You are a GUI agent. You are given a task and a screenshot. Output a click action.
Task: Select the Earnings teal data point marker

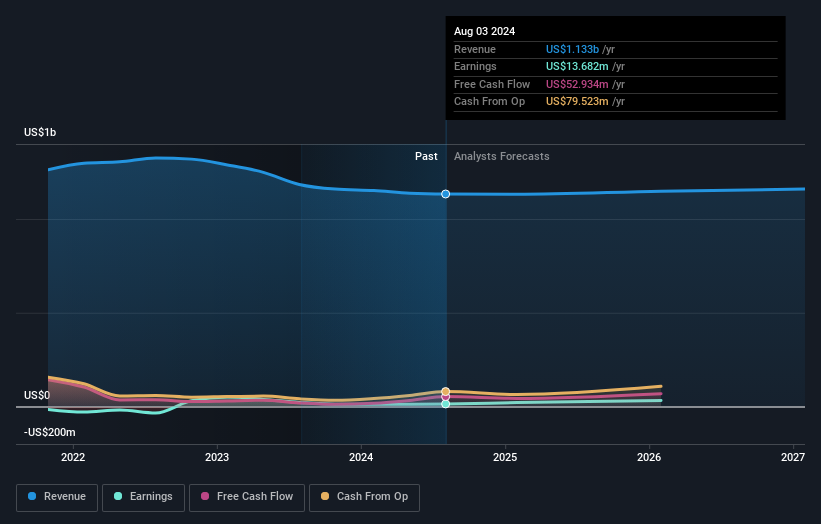[446, 404]
